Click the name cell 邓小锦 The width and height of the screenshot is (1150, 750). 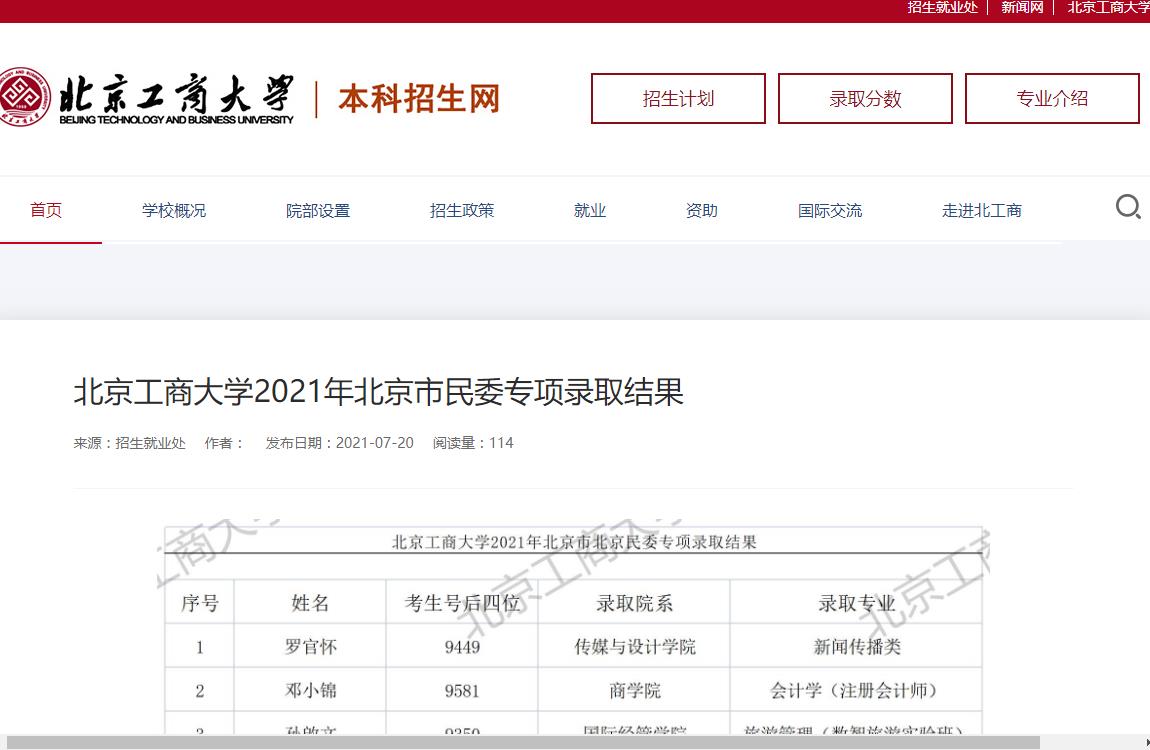[310, 690]
